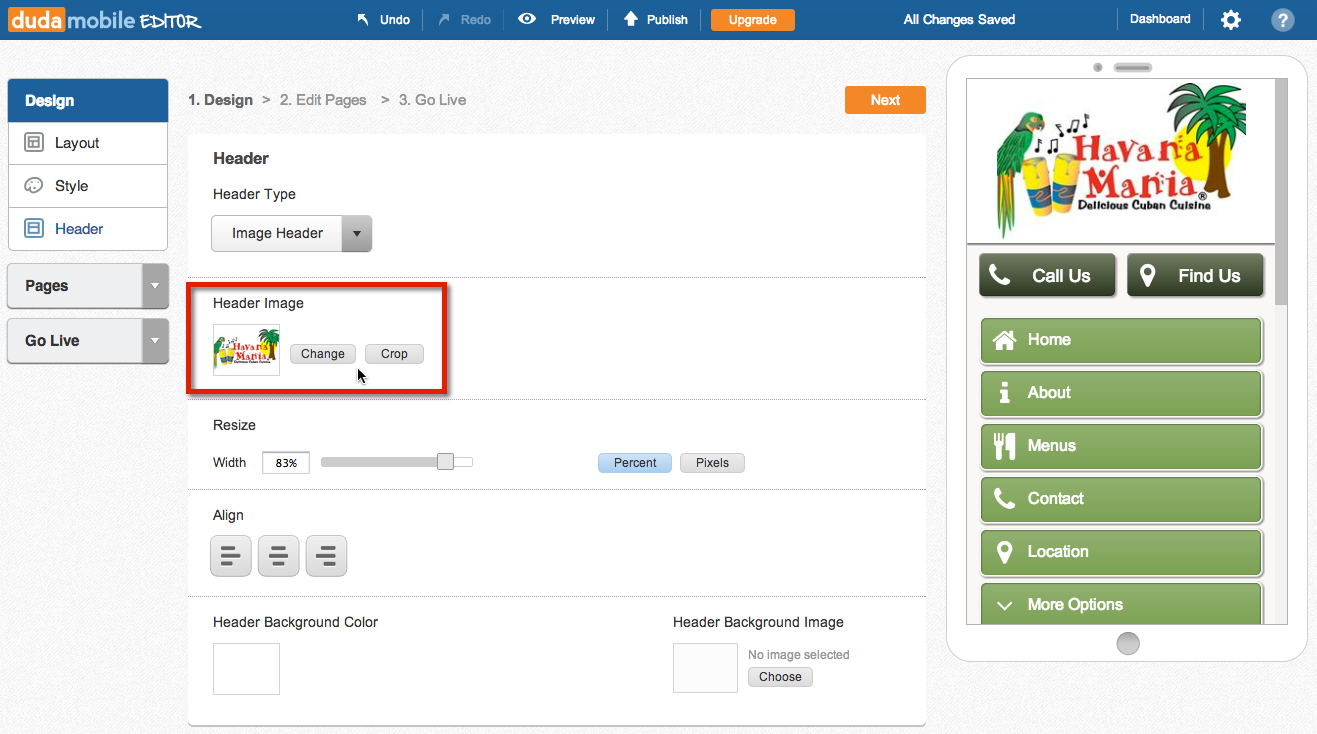Image resolution: width=1317 pixels, height=734 pixels.
Task: Click the home icon in preview
Action: click(1004, 340)
